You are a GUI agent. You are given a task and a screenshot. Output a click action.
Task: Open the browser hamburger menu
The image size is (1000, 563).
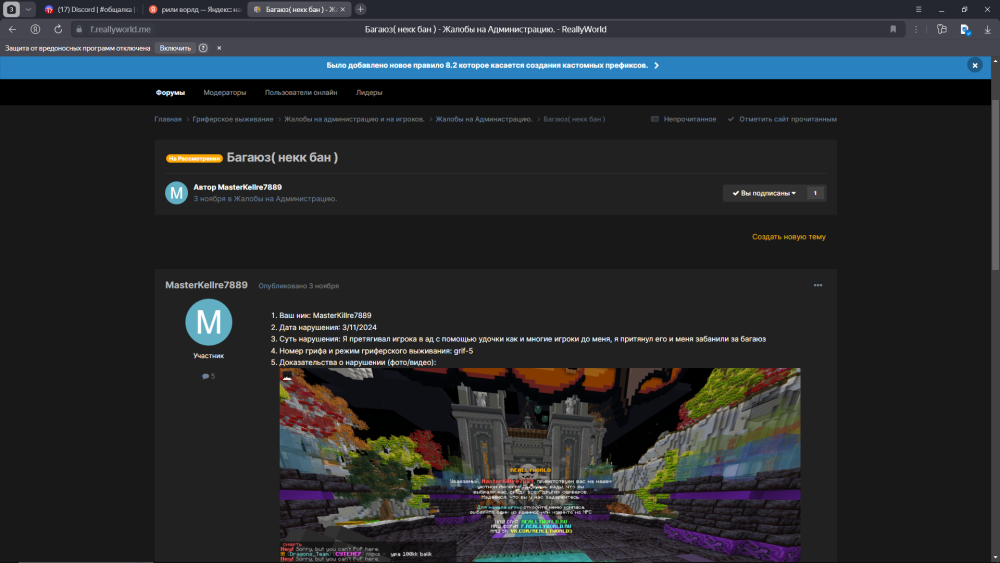[918, 10]
